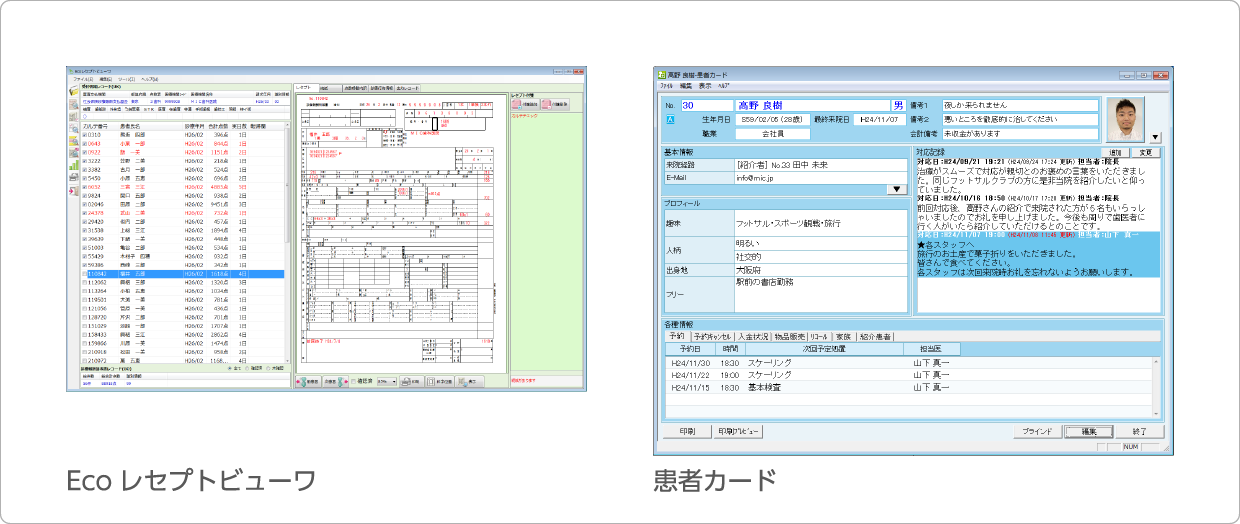This screenshot has height=524, width=1240.
Task: Click the blue A icon on patient card
Action: pyautogui.click(x=670, y=120)
